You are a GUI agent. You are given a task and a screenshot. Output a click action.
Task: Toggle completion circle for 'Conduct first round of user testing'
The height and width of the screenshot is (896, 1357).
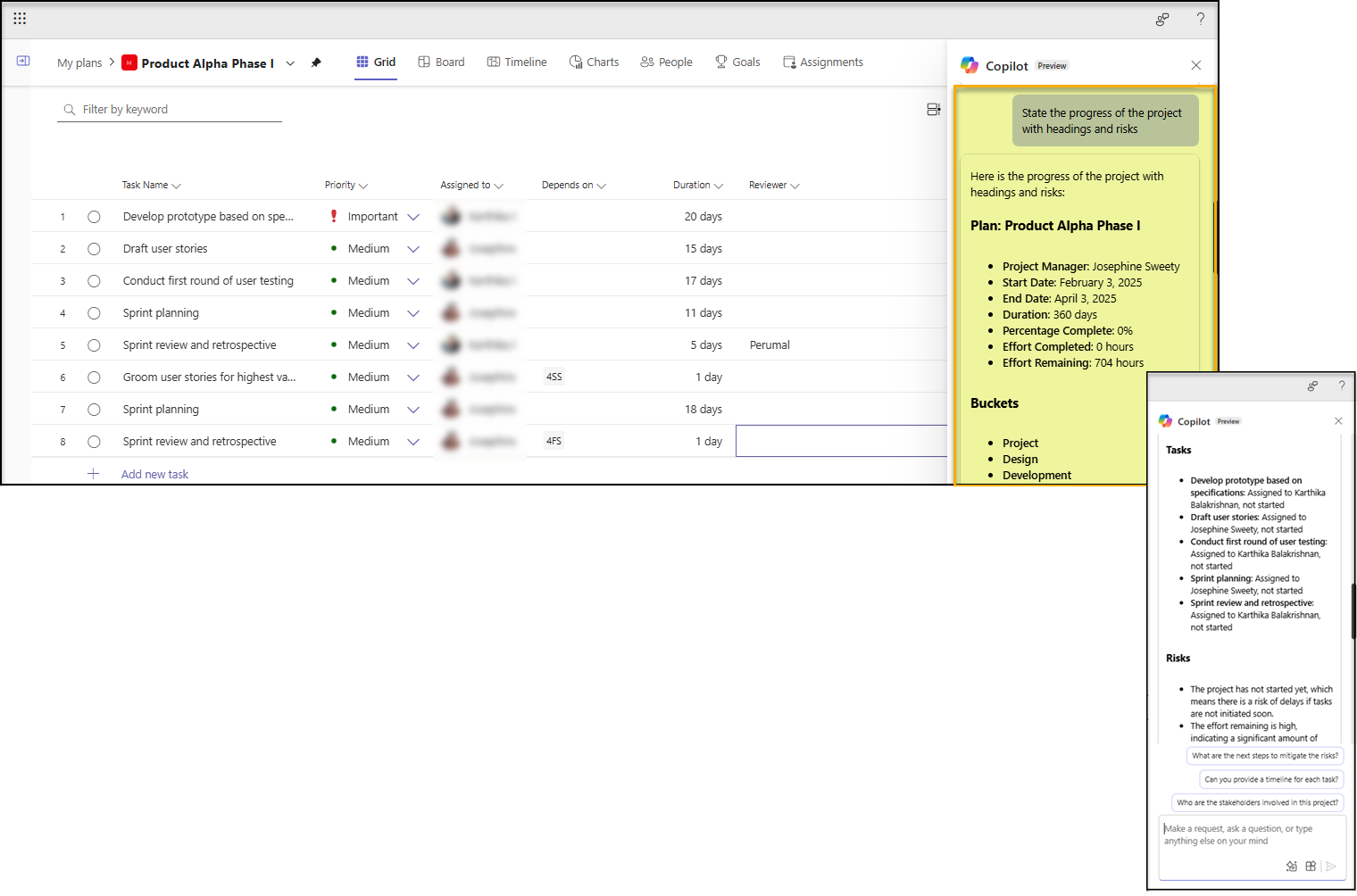pos(94,281)
